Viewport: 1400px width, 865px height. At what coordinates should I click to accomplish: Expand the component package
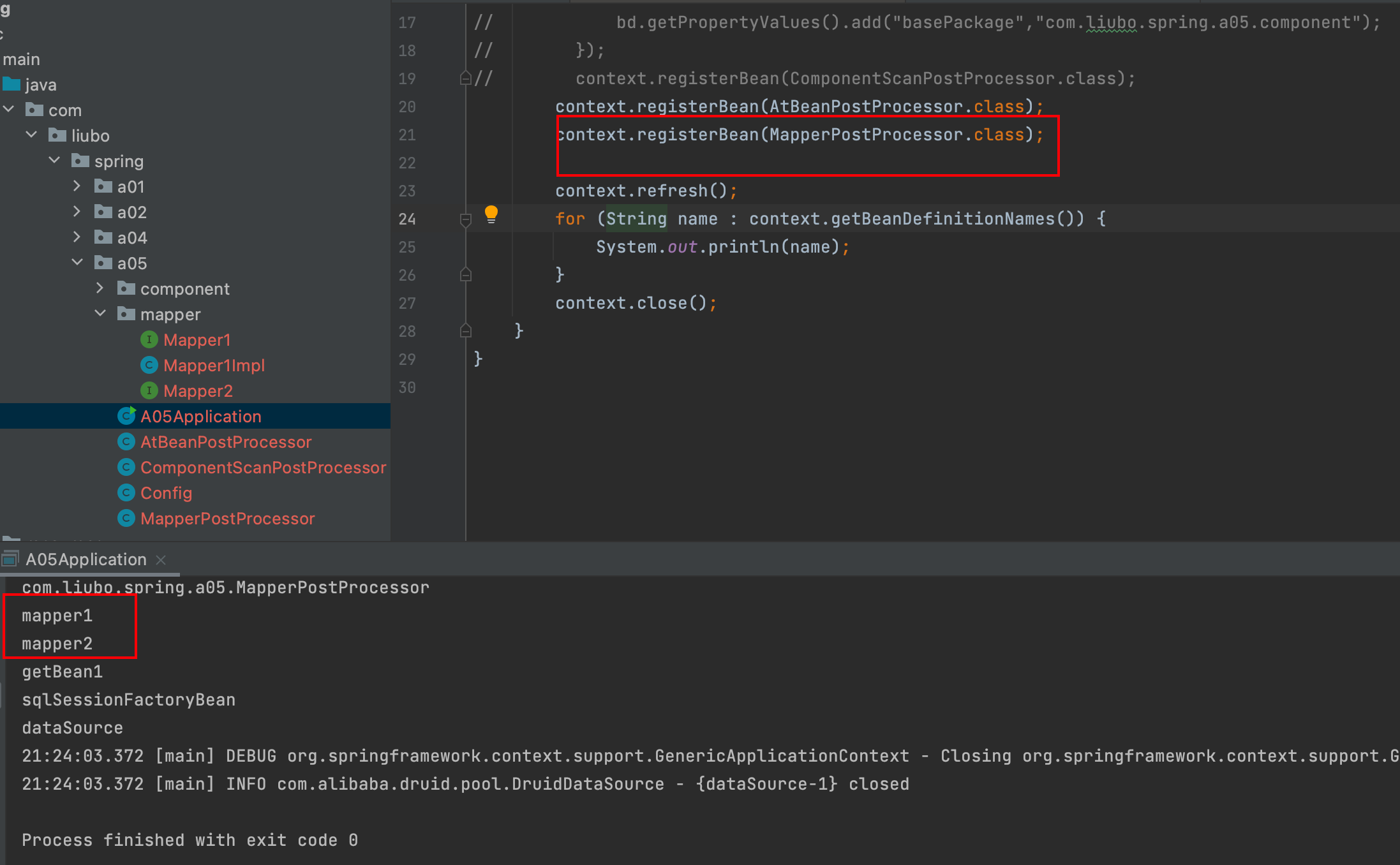point(100,288)
